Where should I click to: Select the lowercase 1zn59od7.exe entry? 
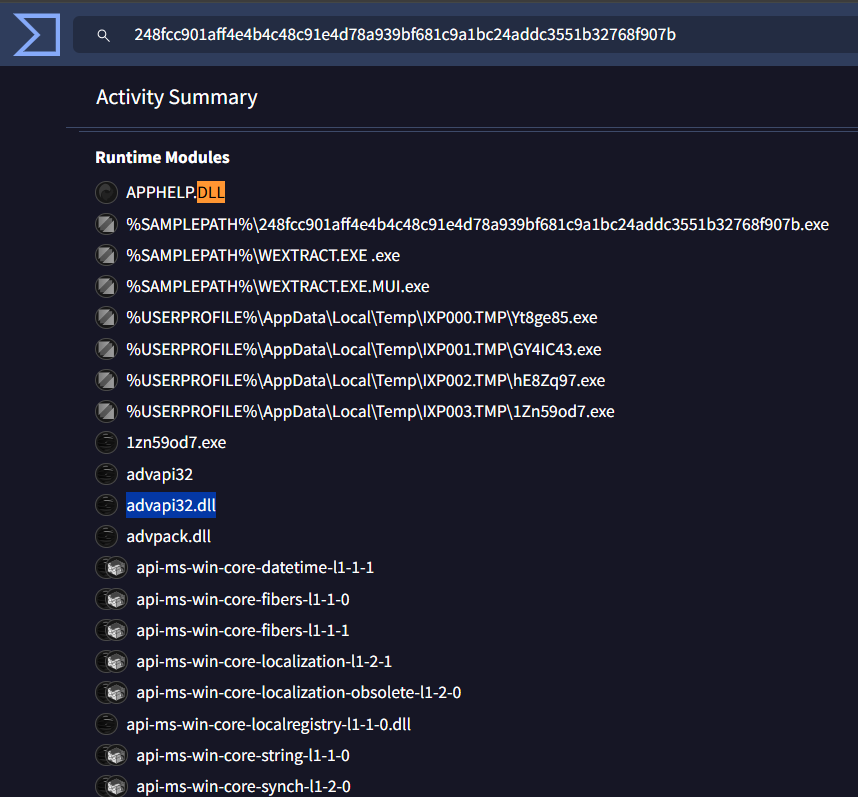[x=176, y=443]
